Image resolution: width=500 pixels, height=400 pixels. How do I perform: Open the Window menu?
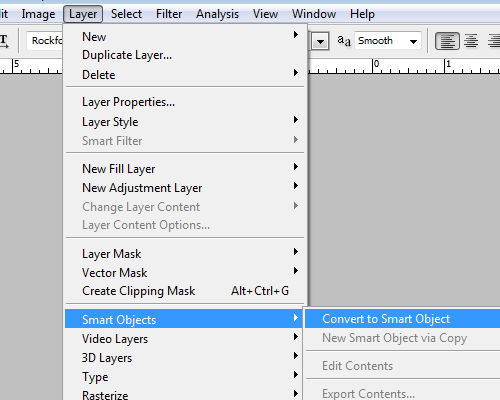click(x=314, y=14)
